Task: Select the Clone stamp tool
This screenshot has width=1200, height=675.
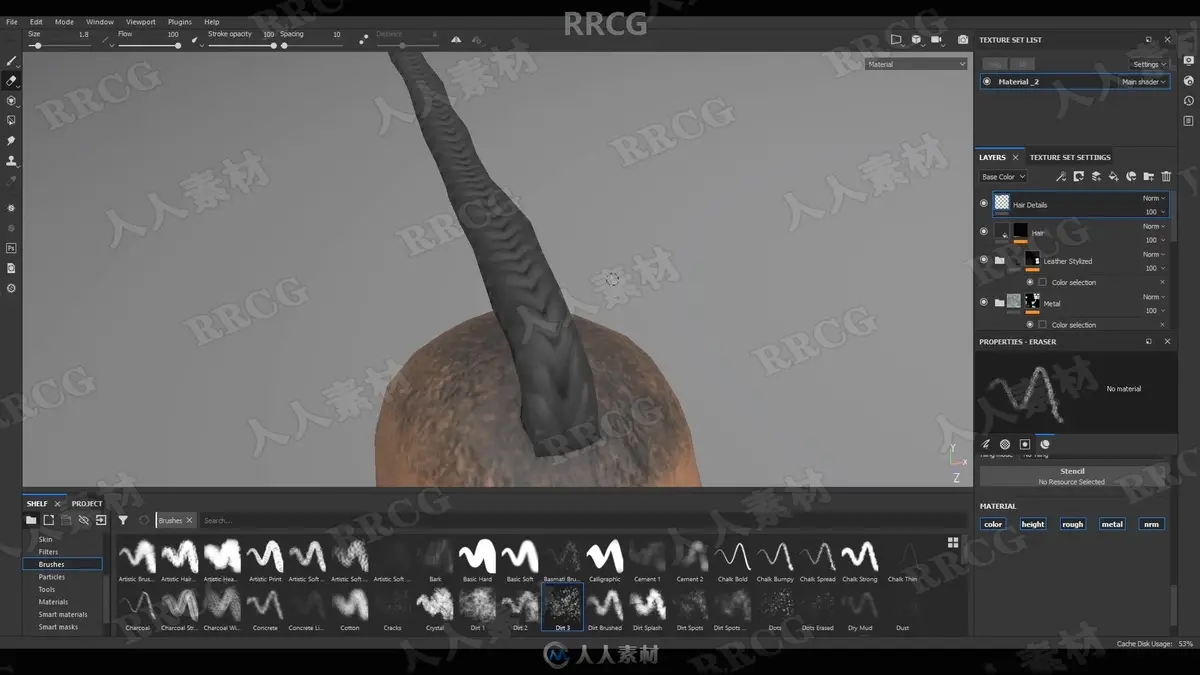Action: tap(11, 161)
